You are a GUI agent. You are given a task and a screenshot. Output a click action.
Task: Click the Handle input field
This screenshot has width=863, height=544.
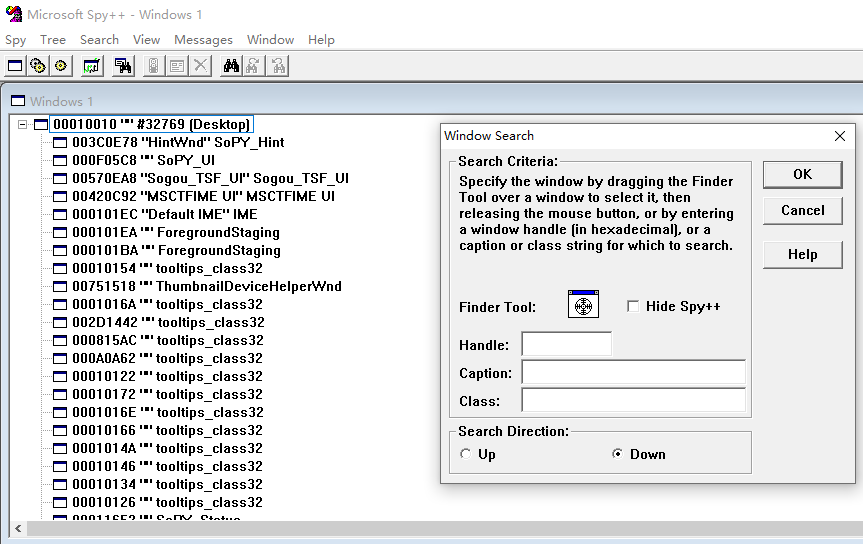(x=566, y=345)
